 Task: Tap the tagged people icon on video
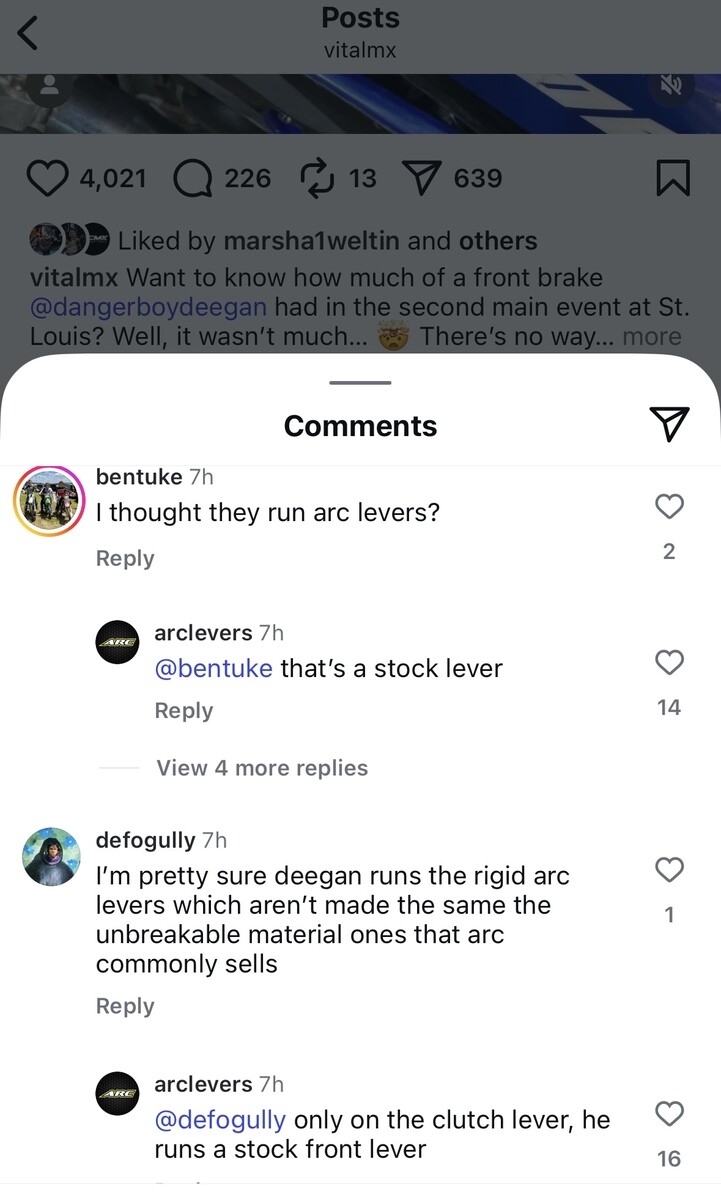50,87
